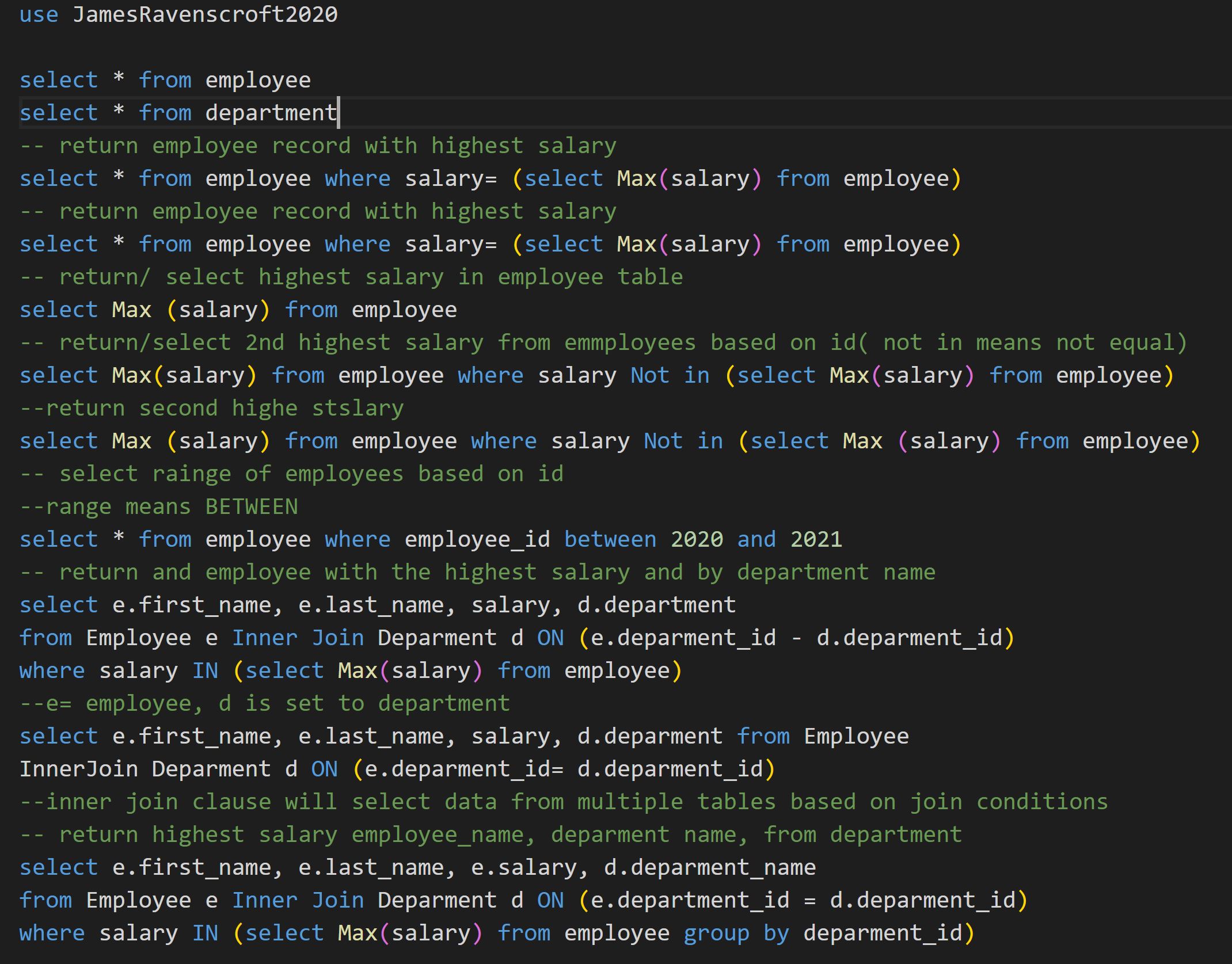Click '2nd' in the second-highest salary comment
Viewport: 1232px width, 964px height.
264,342
